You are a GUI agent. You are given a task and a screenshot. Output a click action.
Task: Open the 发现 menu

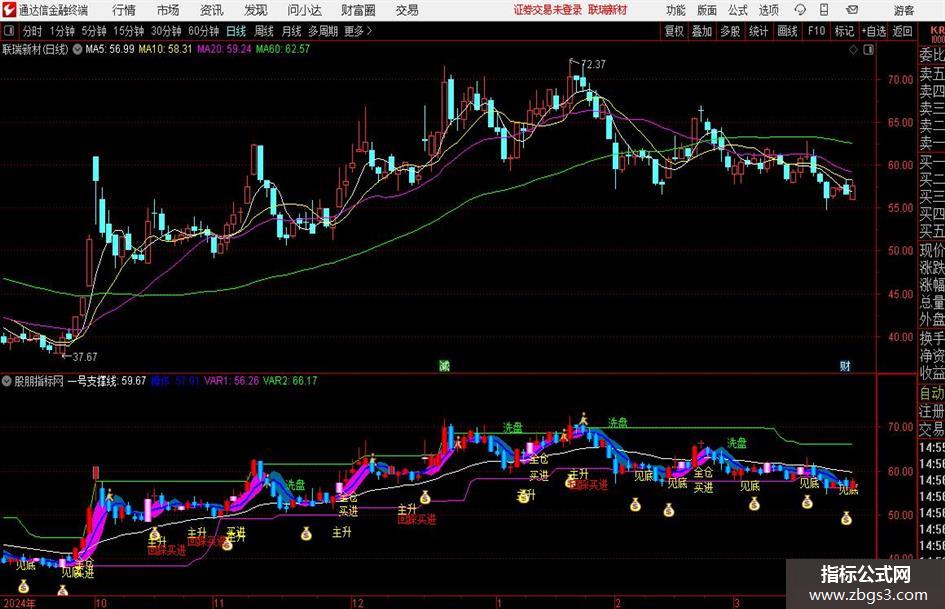[x=256, y=10]
